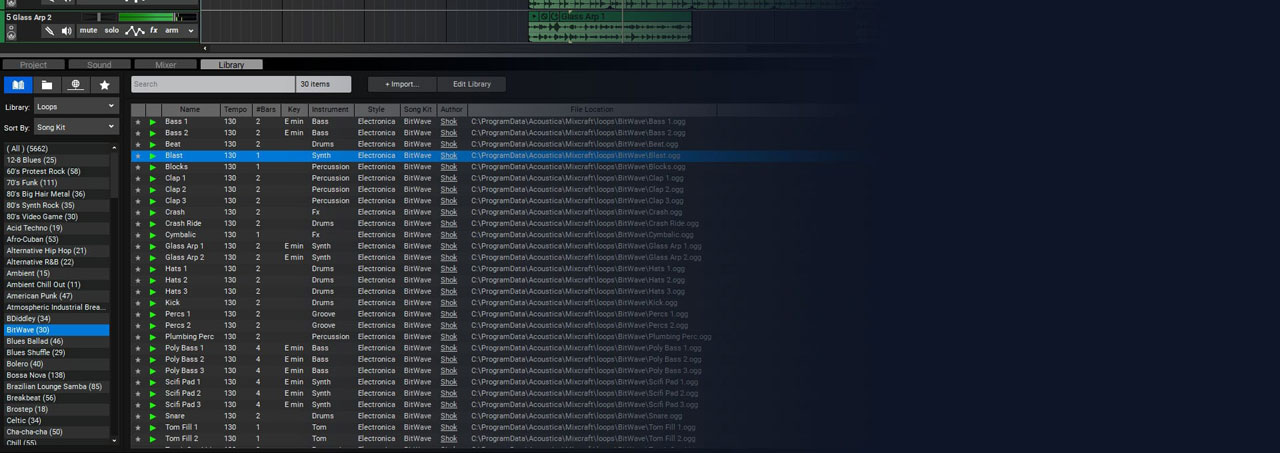Screen dimensions: 1280x453
Task: Preview the Clap 1 loop play icon
Action: click(x=153, y=178)
